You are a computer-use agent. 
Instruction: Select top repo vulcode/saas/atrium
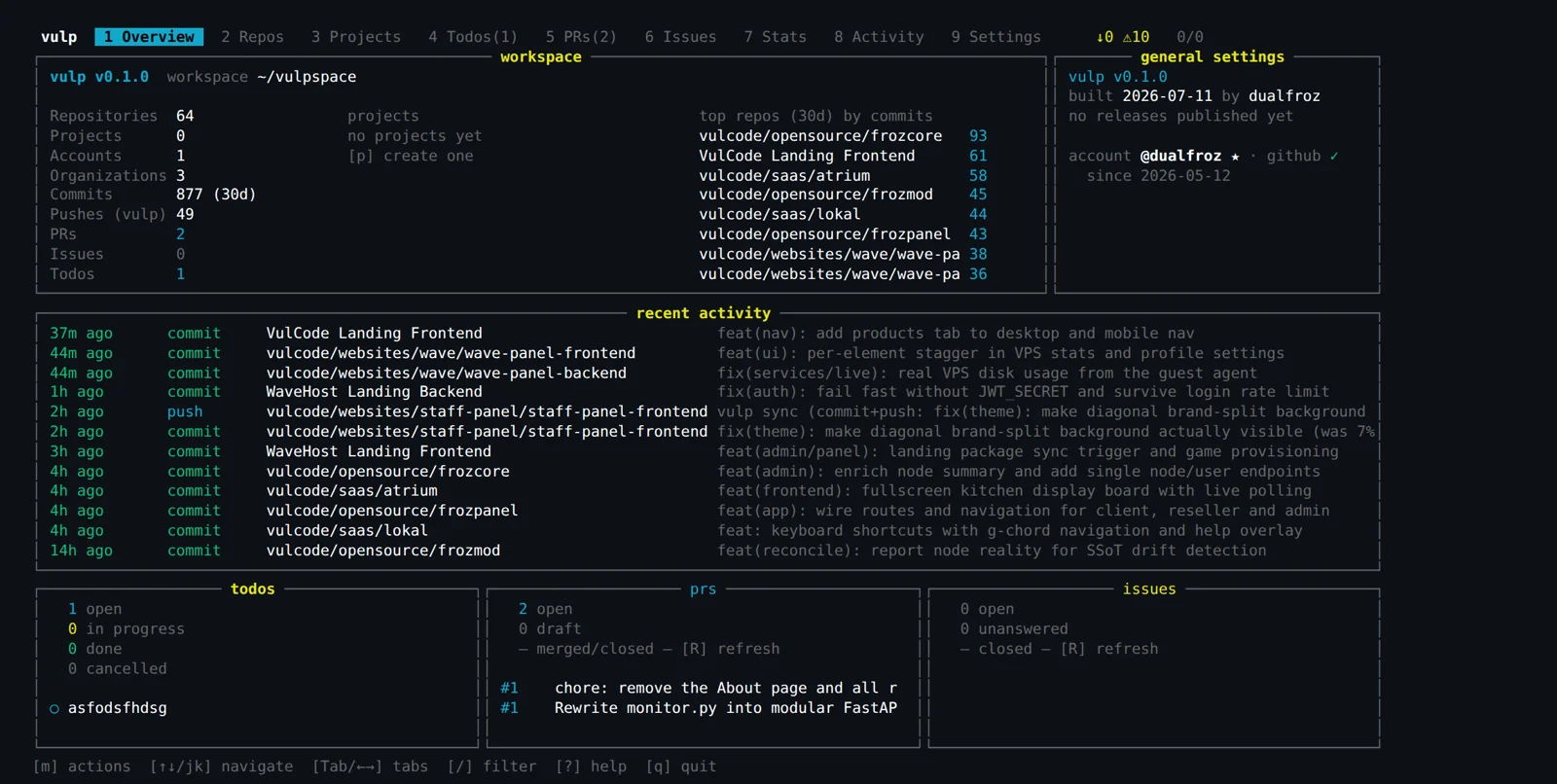pyautogui.click(x=843, y=176)
